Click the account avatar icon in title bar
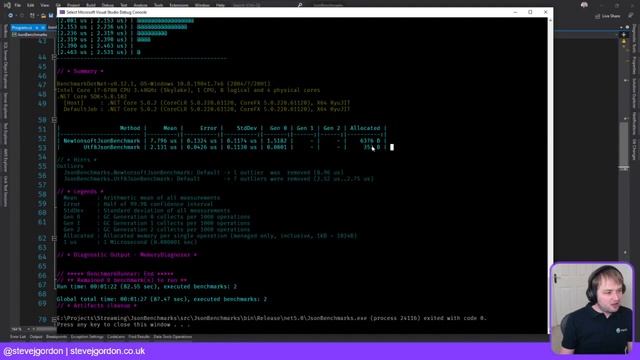 pos(584,5)
